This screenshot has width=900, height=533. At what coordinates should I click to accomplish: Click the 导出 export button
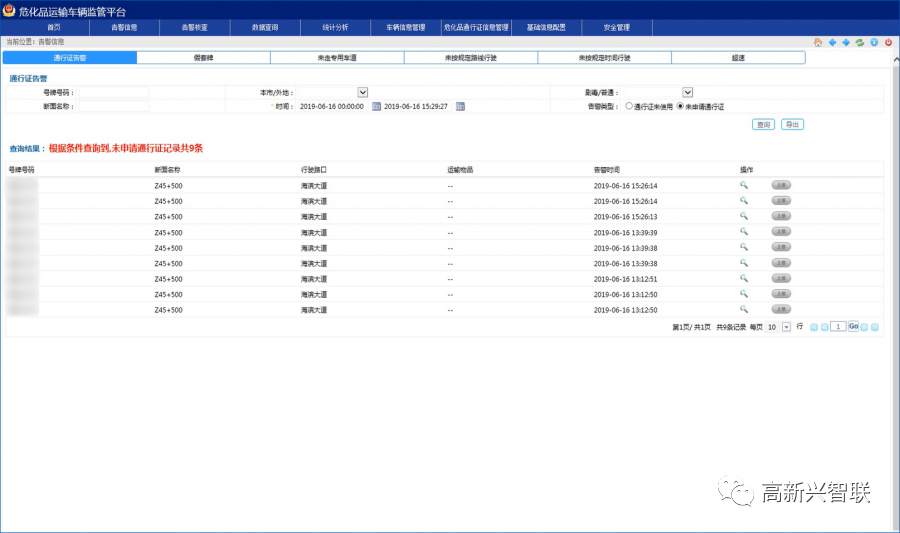pyautogui.click(x=792, y=125)
